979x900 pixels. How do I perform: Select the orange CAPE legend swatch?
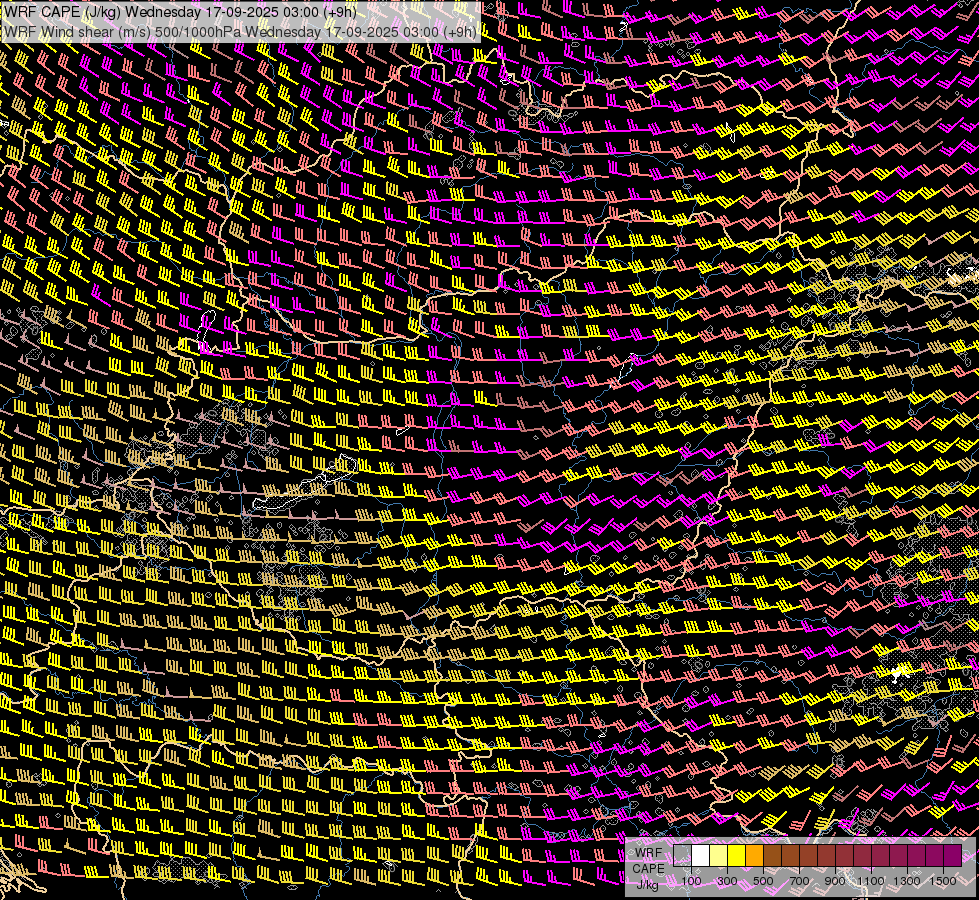click(x=754, y=855)
